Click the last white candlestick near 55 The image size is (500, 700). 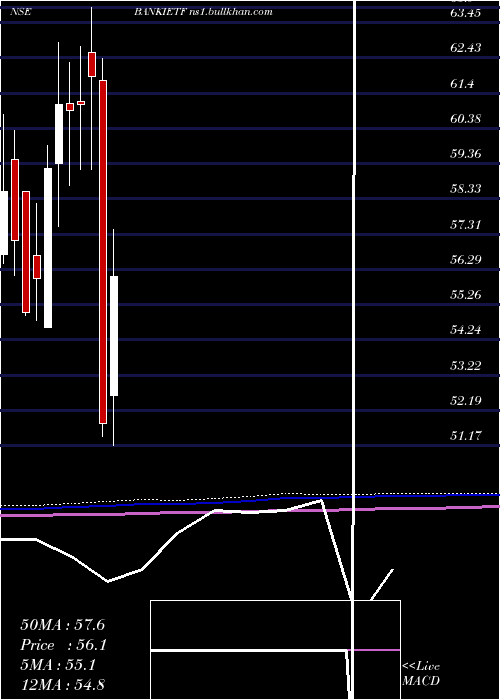pos(114,336)
